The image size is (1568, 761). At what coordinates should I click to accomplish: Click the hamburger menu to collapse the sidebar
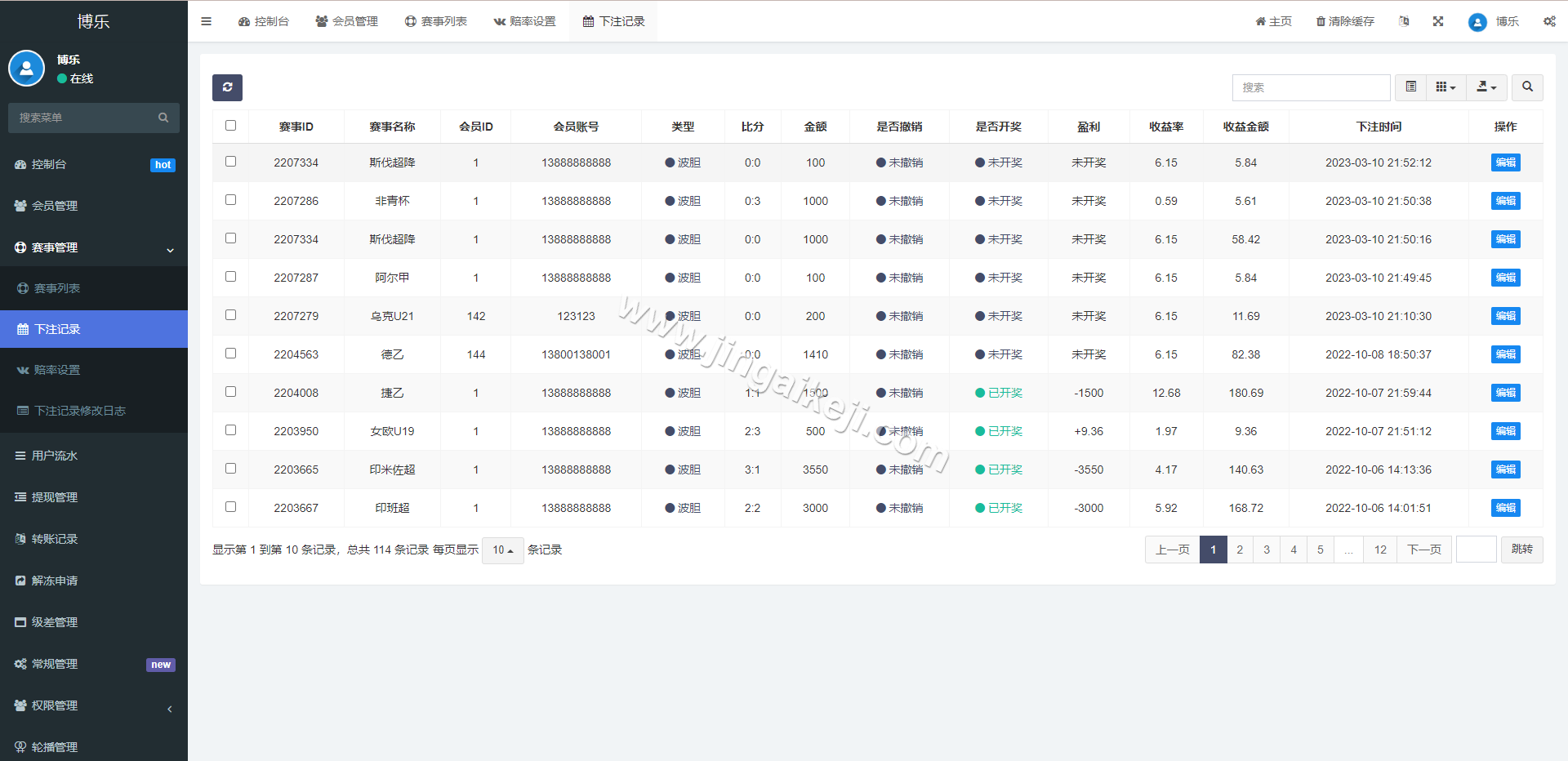[206, 21]
